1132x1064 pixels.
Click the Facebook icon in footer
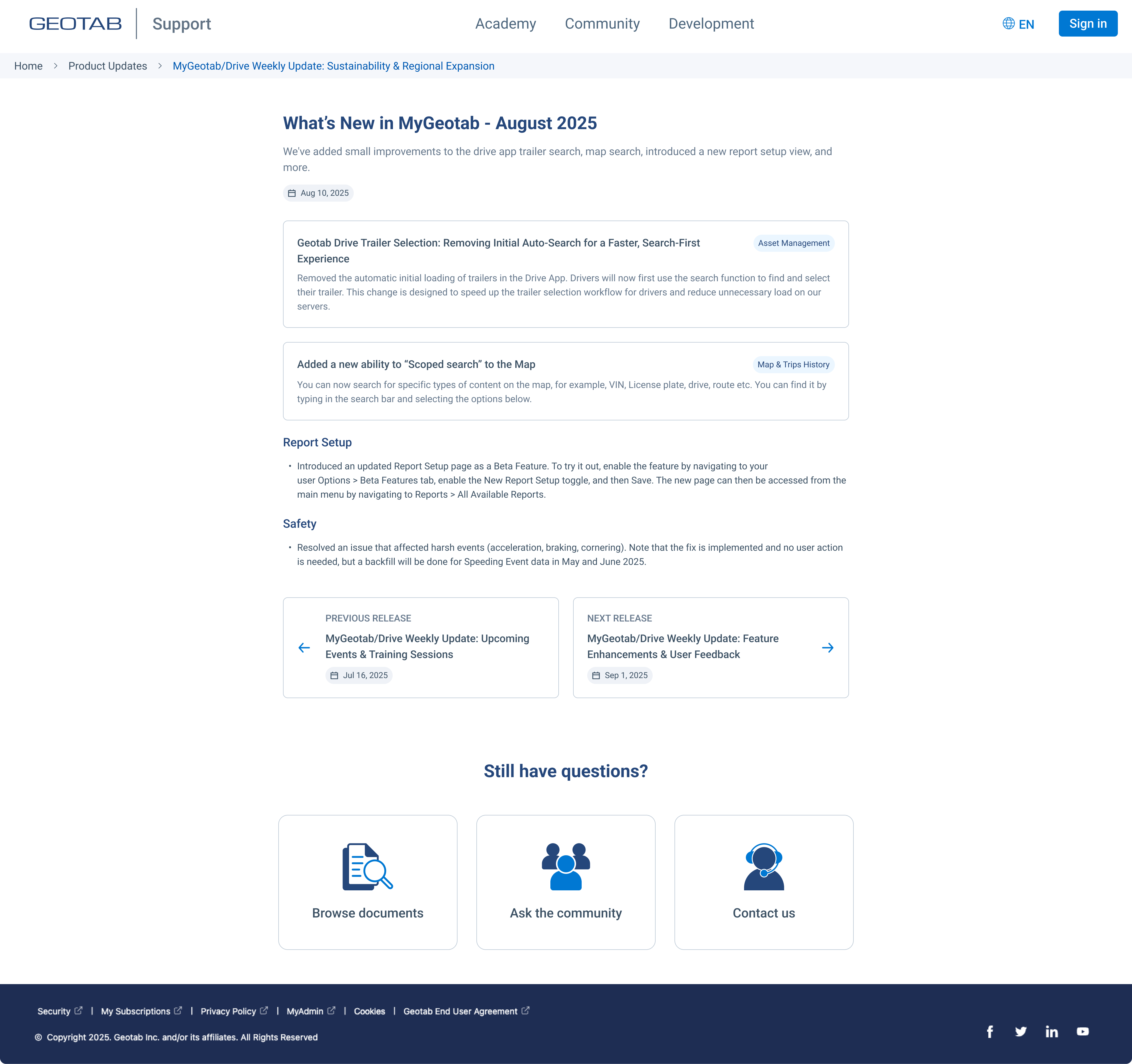990,1032
